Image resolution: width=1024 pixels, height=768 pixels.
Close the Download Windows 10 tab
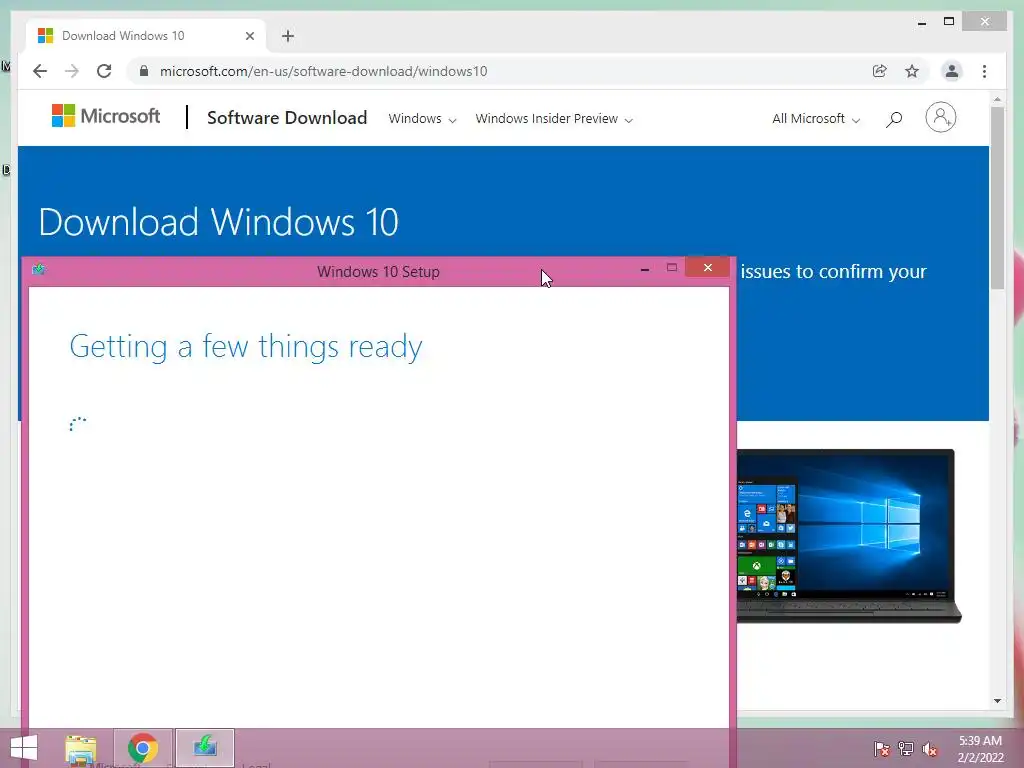pyautogui.click(x=249, y=36)
